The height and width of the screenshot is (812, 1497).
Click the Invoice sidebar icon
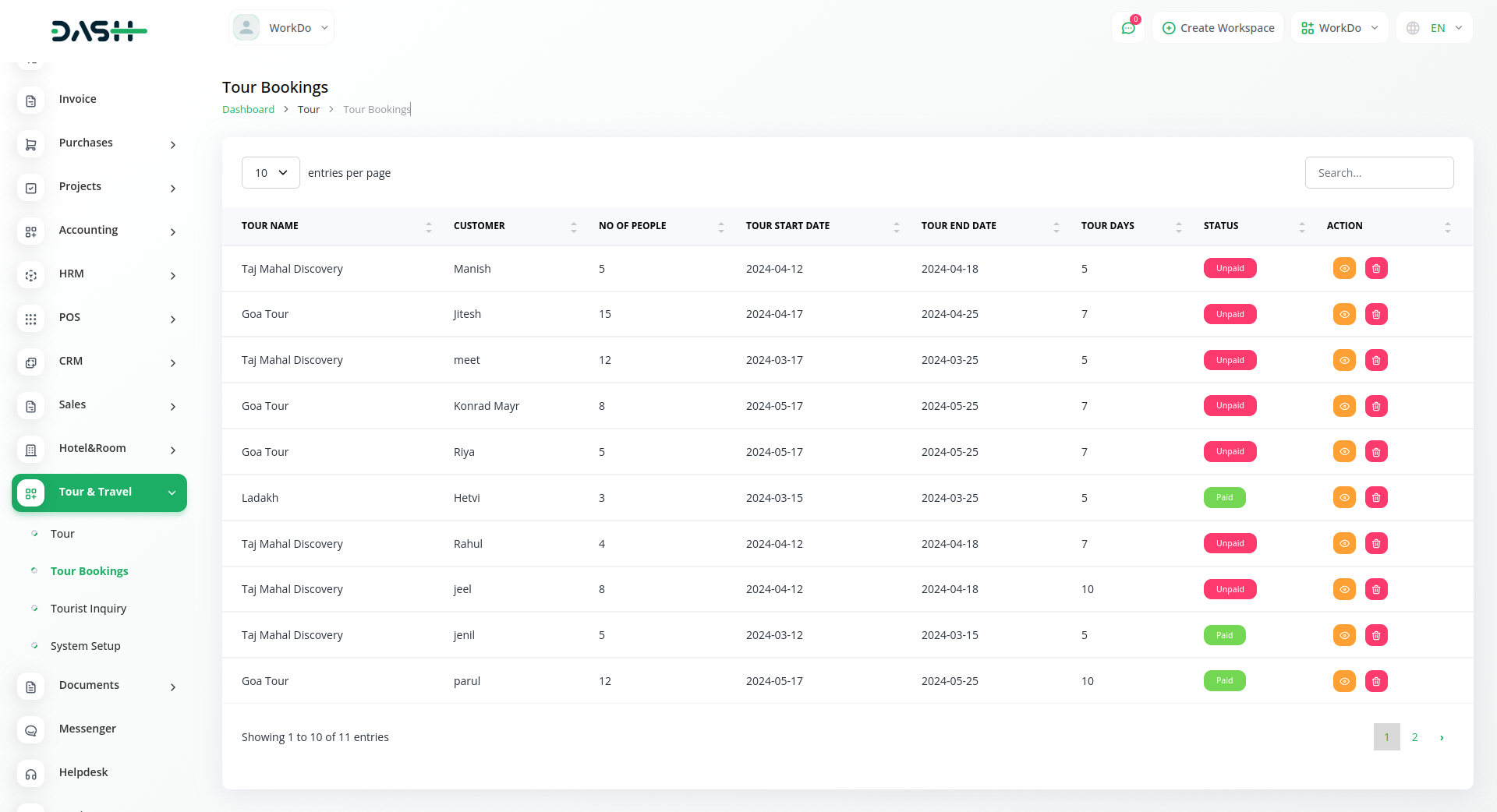pos(31,101)
